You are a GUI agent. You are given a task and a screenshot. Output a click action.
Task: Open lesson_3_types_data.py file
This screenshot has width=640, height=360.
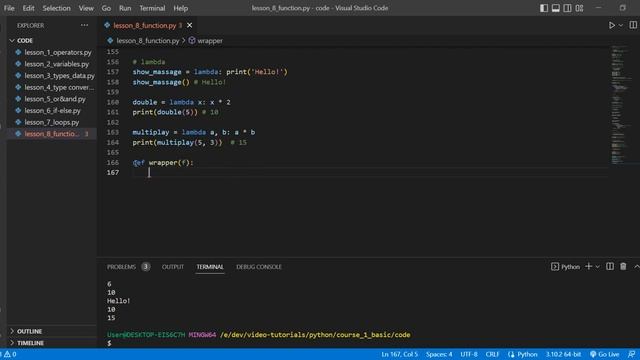59,76
